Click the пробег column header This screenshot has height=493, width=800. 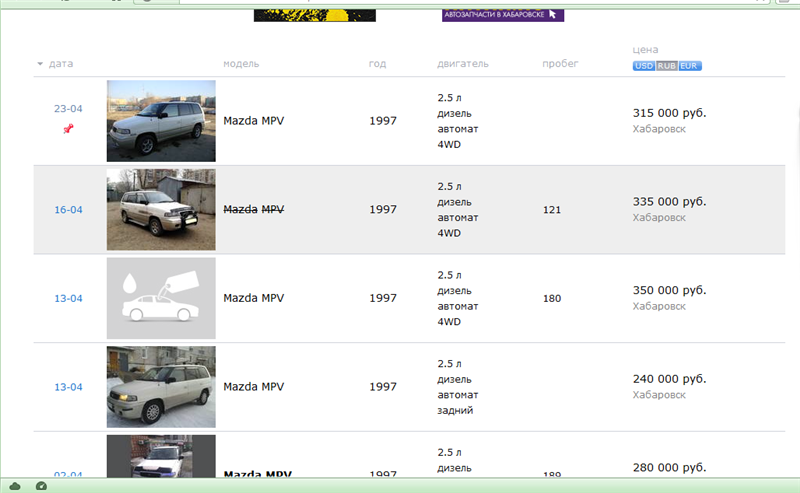click(560, 63)
